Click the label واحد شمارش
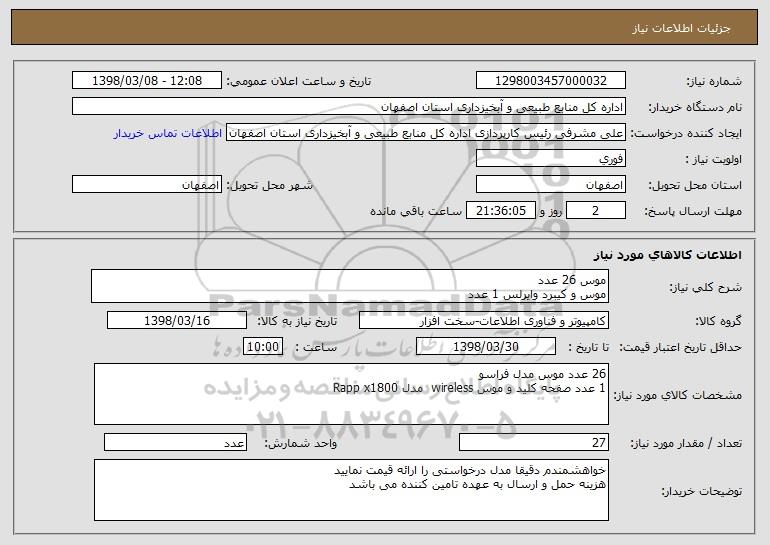The height and width of the screenshot is (545, 770). (x=301, y=443)
